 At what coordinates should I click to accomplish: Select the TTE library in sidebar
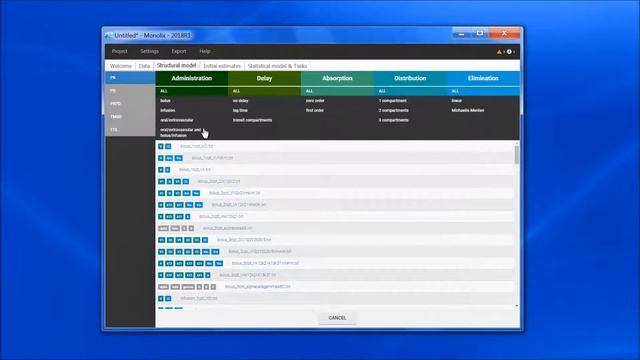(130, 130)
